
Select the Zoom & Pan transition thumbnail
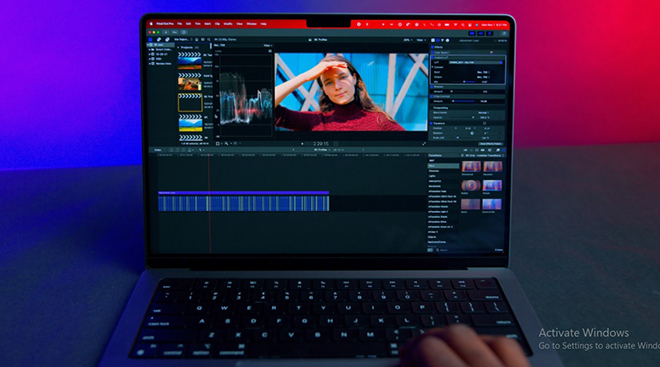tap(492, 204)
